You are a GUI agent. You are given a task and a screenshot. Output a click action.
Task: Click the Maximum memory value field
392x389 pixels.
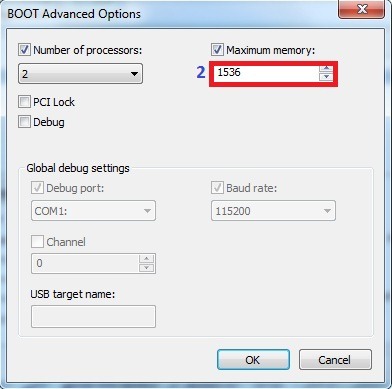266,73
